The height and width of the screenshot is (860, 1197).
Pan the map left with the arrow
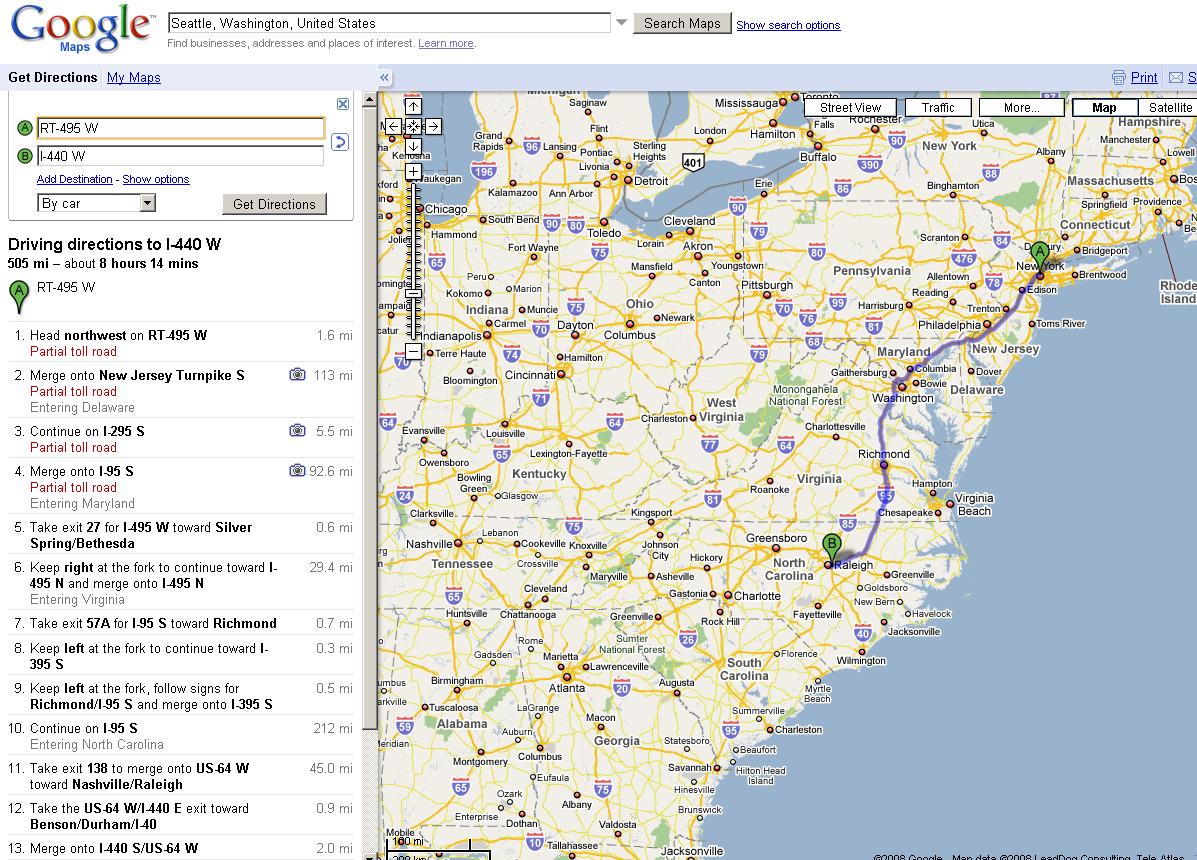click(394, 126)
